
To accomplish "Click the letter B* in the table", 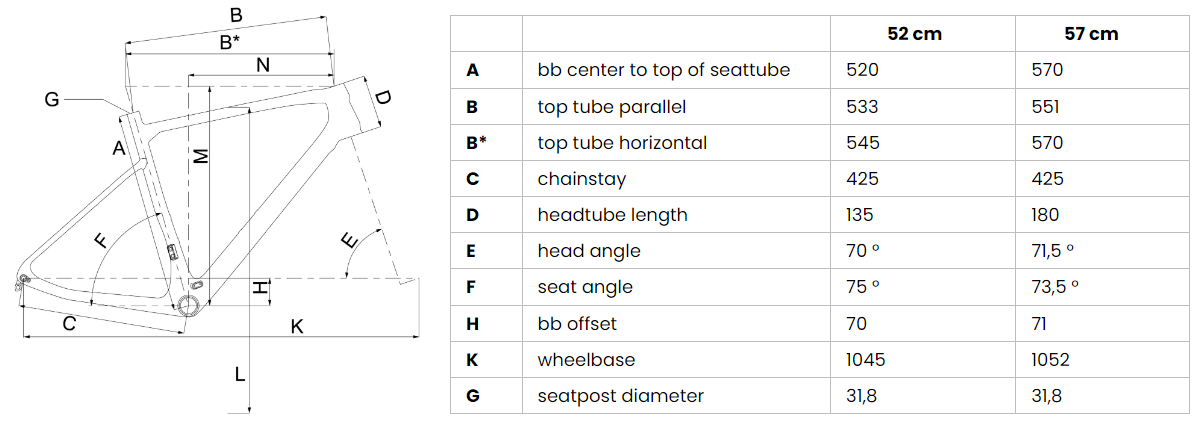I will pyautogui.click(x=476, y=142).
